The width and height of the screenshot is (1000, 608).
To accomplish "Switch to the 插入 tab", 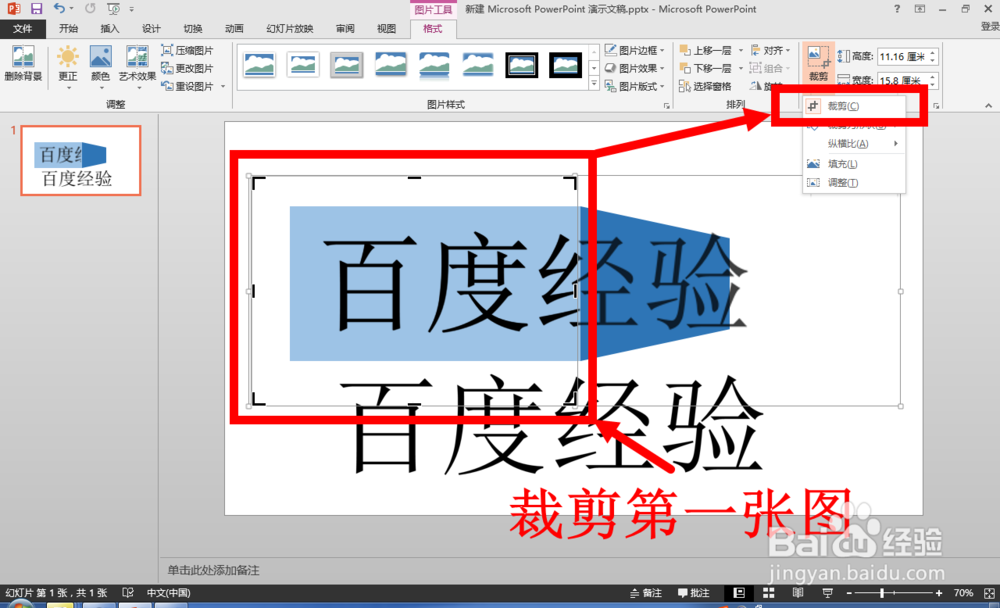I will pyautogui.click(x=110, y=29).
